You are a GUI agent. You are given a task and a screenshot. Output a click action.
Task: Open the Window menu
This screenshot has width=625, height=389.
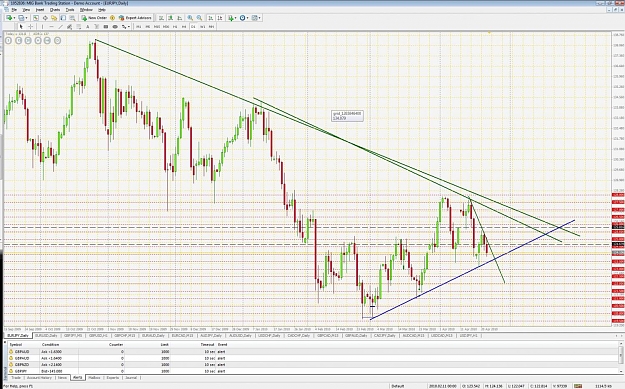[x=86, y=10]
